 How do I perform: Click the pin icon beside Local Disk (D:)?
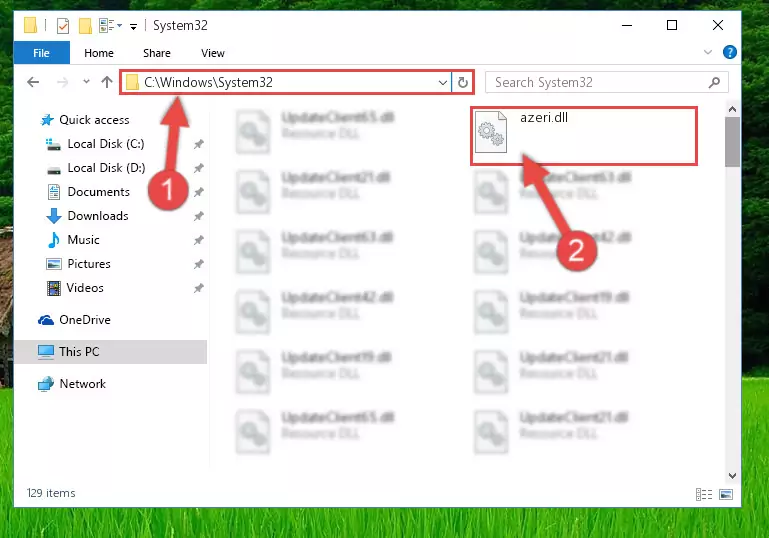coord(199,168)
